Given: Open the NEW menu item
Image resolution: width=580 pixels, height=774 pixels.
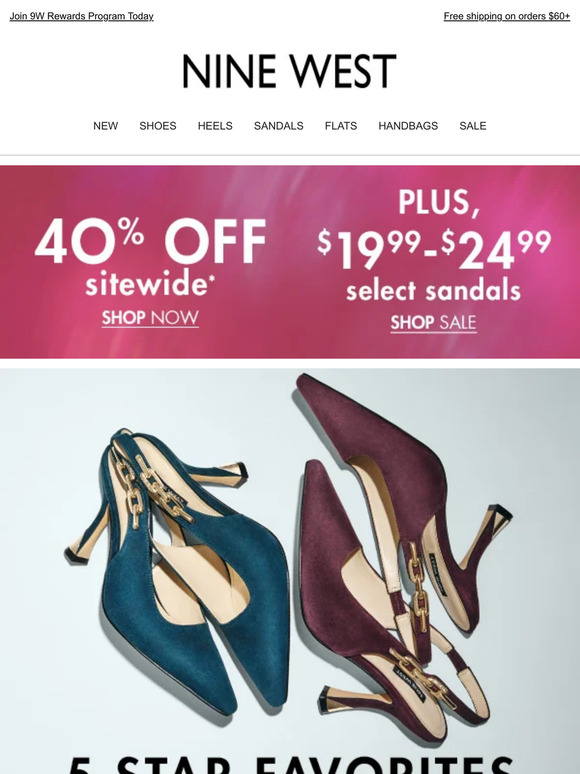Looking at the screenshot, I should click(106, 126).
